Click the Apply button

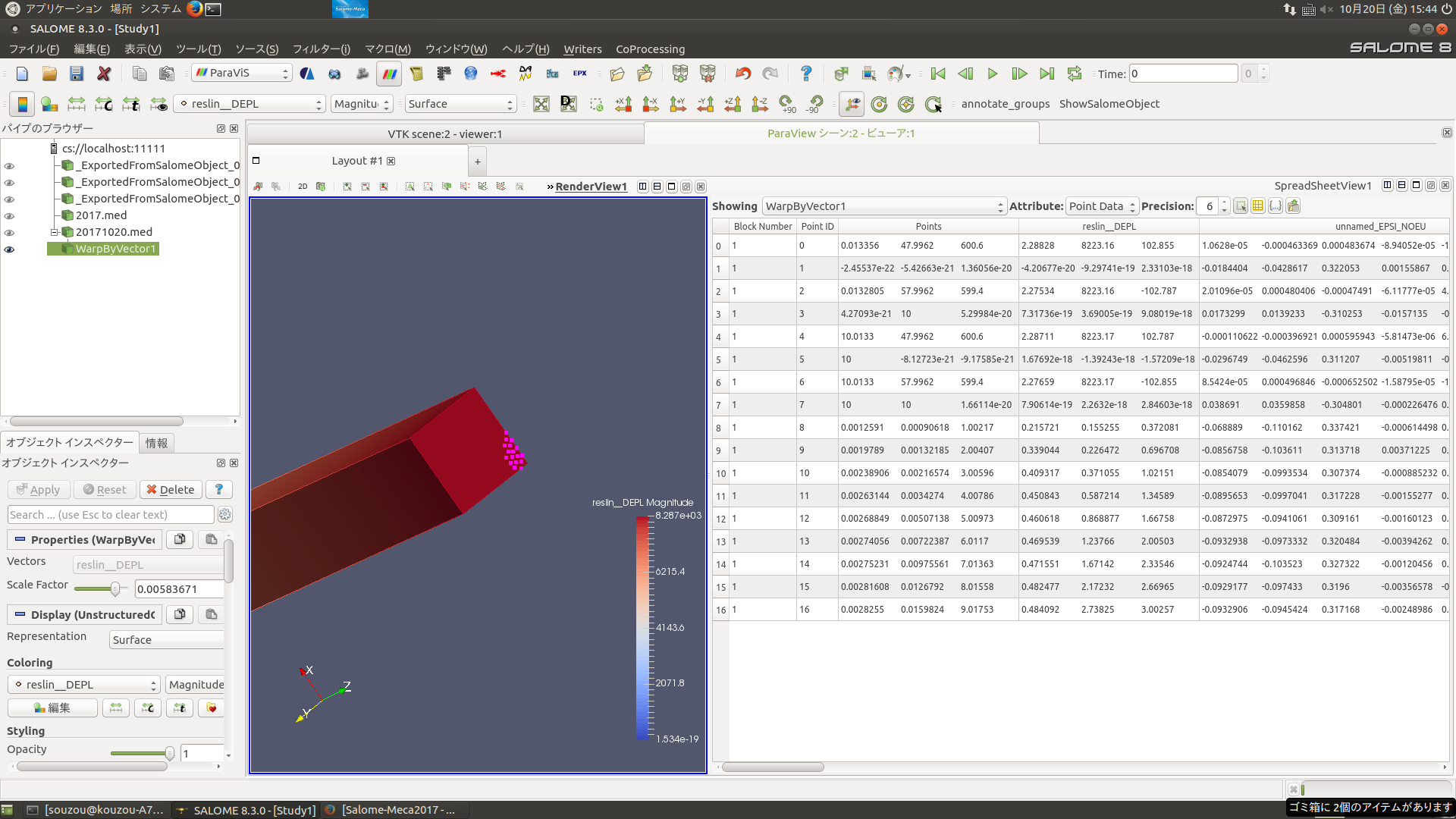tap(39, 490)
